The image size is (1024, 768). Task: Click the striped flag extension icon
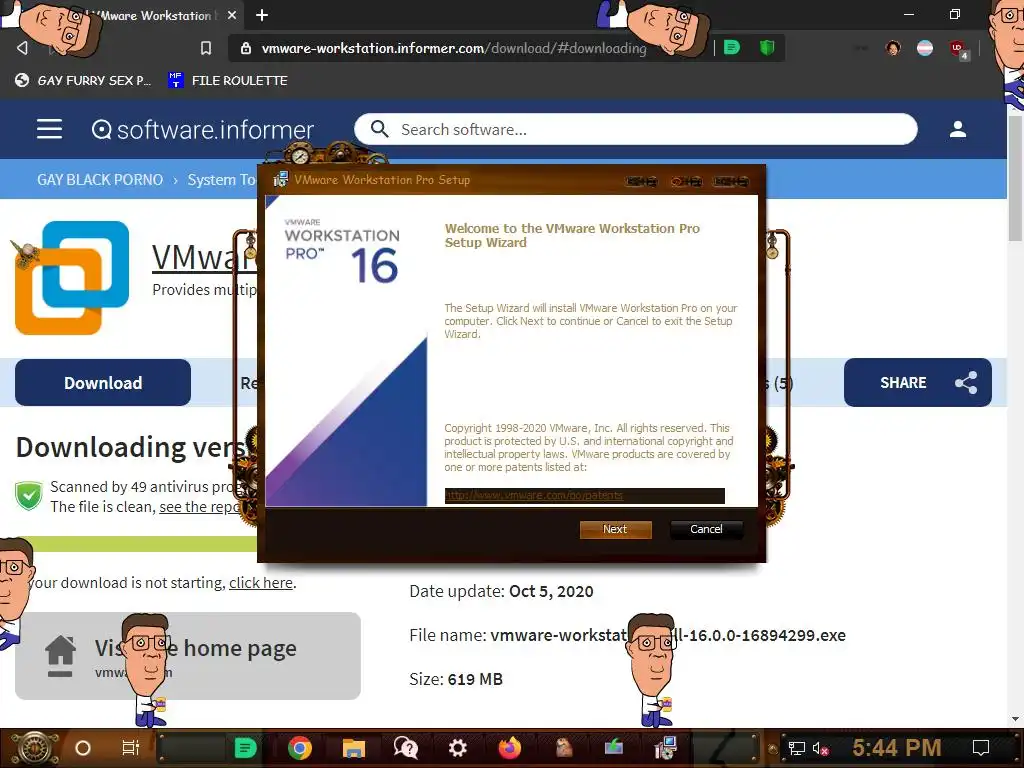pyautogui.click(x=925, y=48)
